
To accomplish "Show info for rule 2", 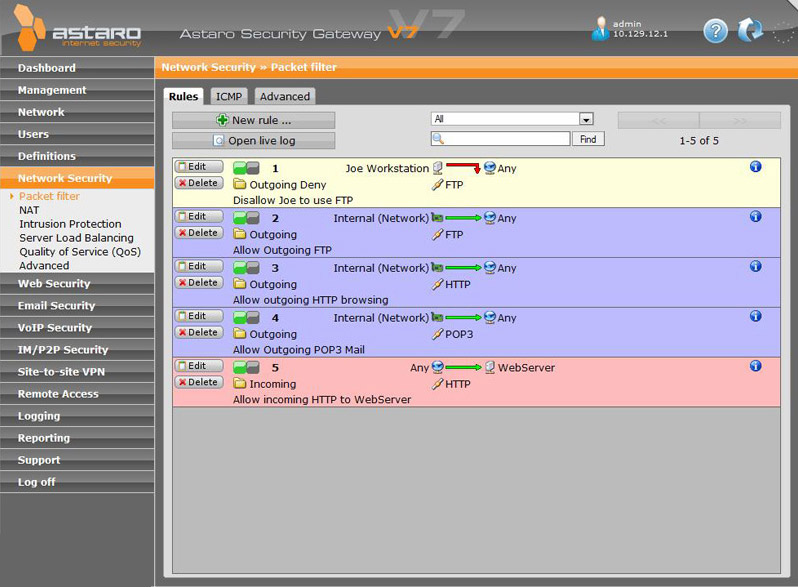I will (756, 216).
